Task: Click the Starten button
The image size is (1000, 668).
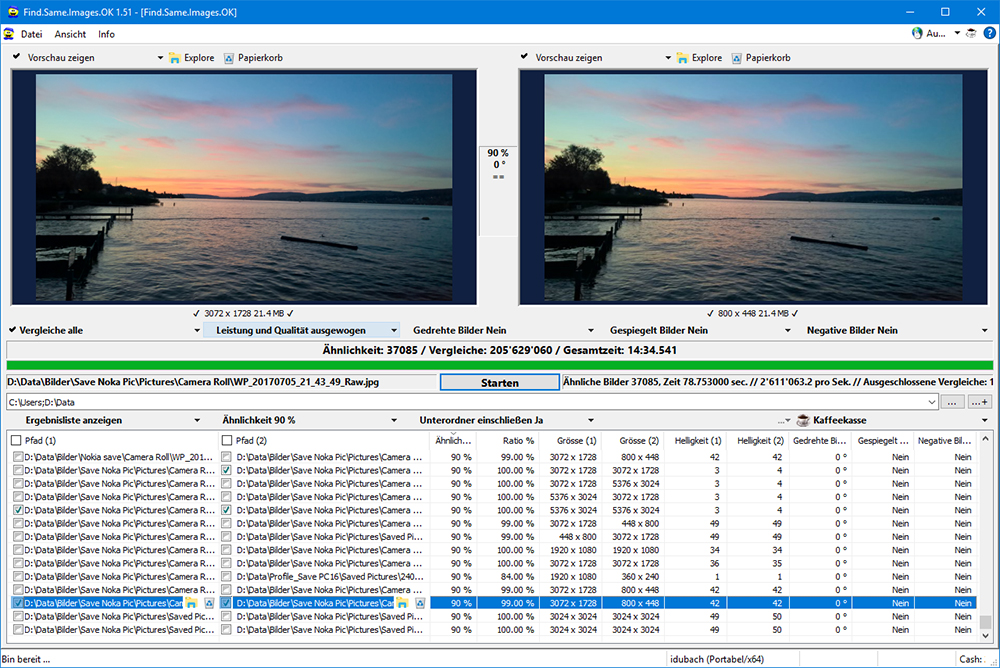Action: coord(500,382)
